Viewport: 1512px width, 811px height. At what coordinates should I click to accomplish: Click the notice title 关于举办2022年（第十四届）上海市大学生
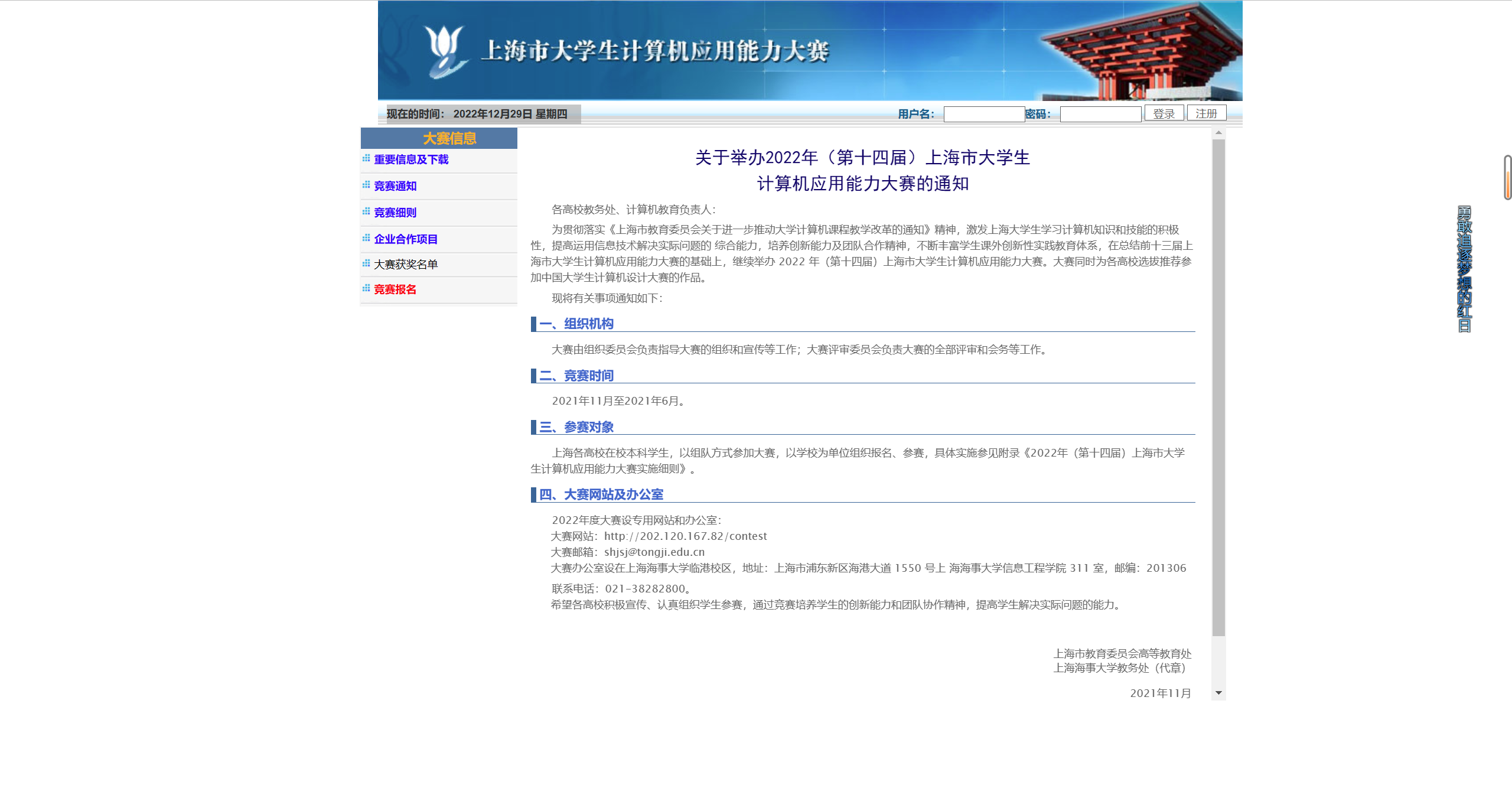862,158
